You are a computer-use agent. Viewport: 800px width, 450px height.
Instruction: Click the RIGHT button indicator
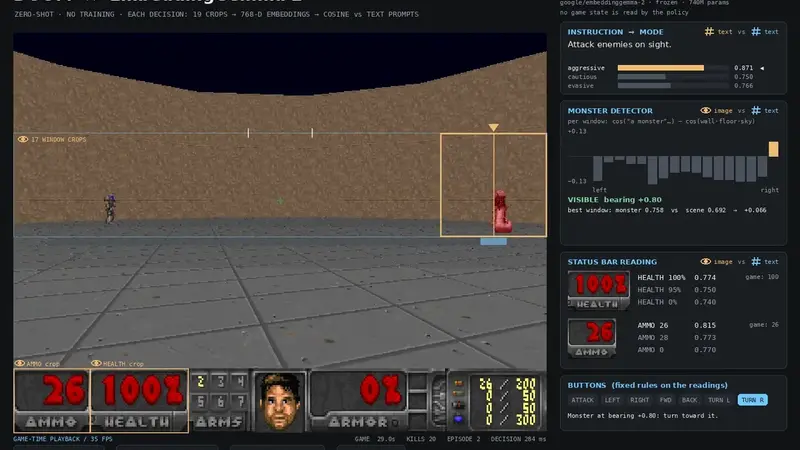[x=639, y=400]
